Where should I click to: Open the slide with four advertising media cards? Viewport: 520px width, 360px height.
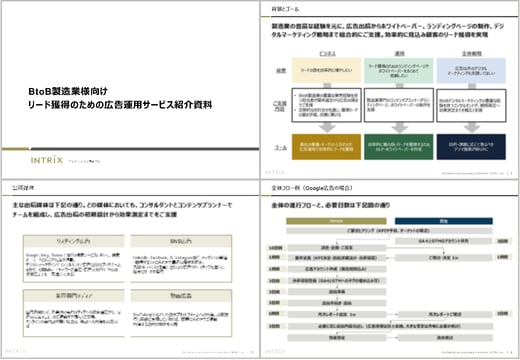130,269
